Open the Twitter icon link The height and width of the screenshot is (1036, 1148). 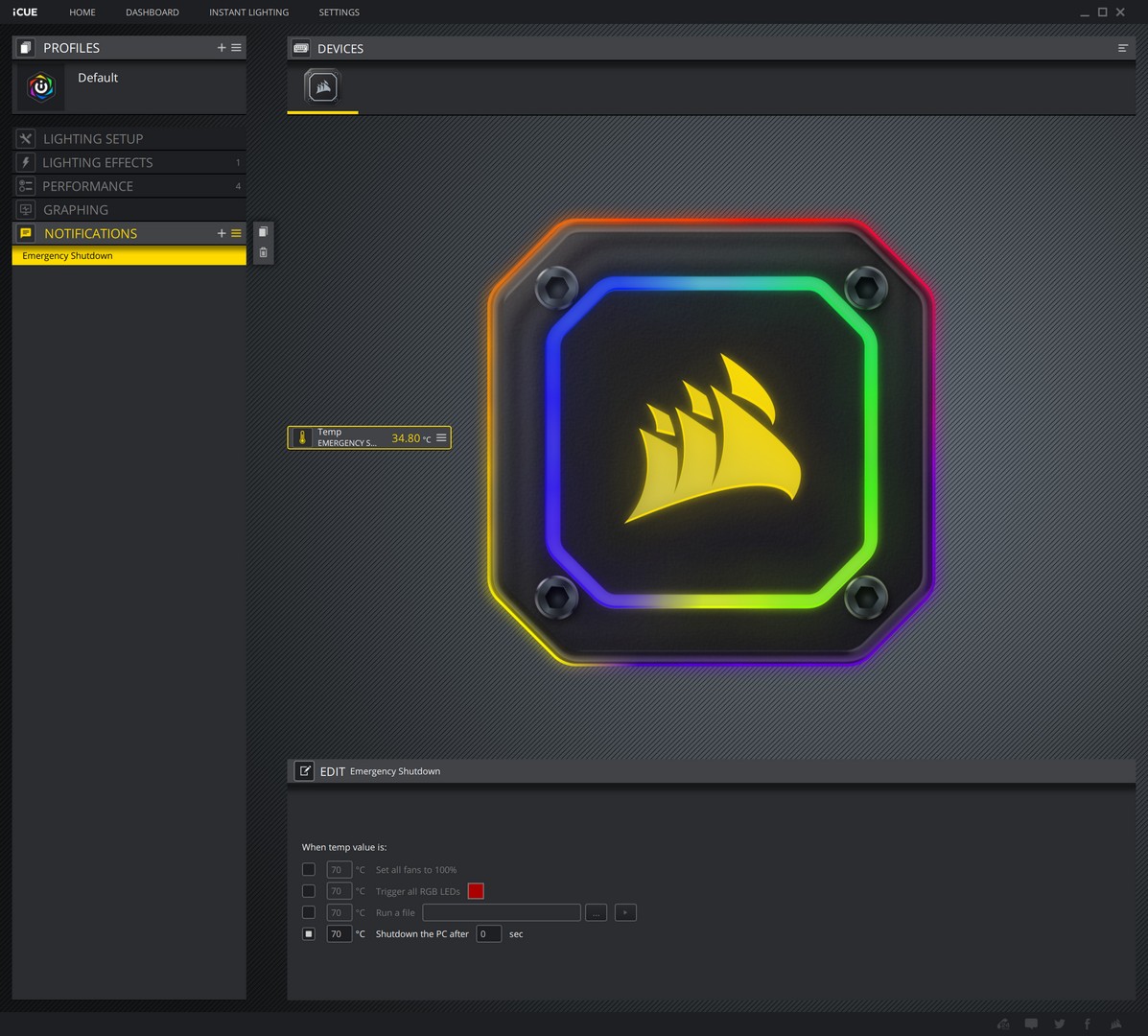pos(1060,1024)
